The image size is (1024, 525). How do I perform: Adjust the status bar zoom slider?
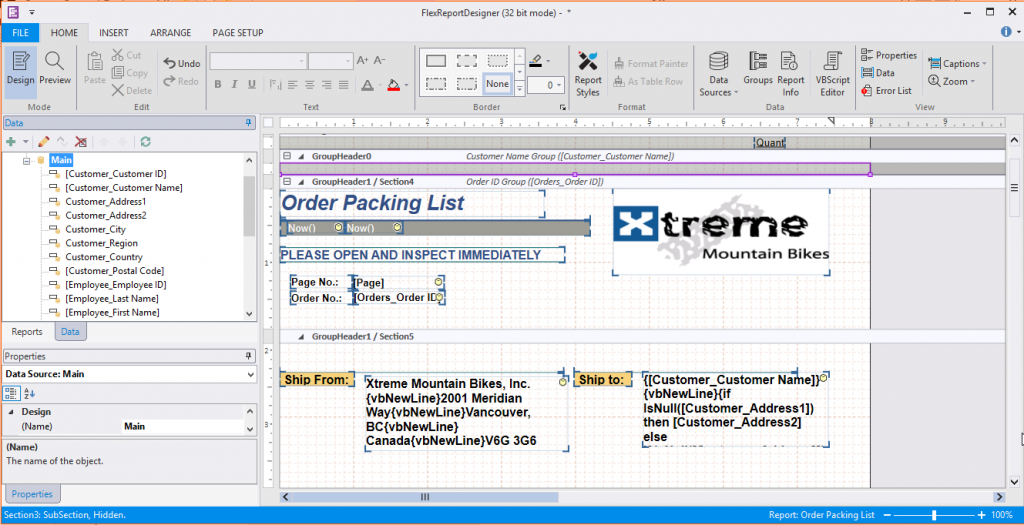point(935,515)
